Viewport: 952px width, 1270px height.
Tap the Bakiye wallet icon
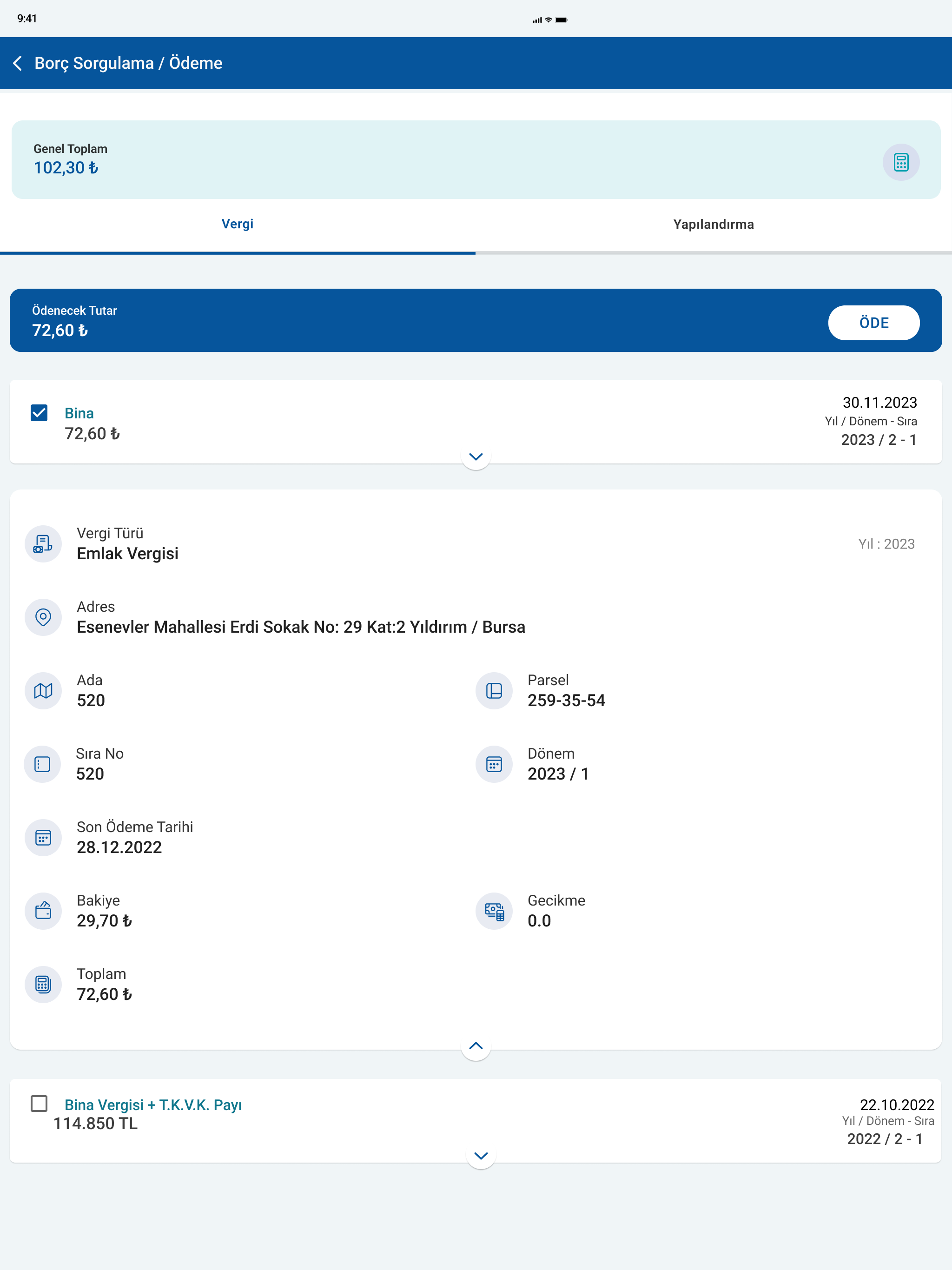coord(43,911)
